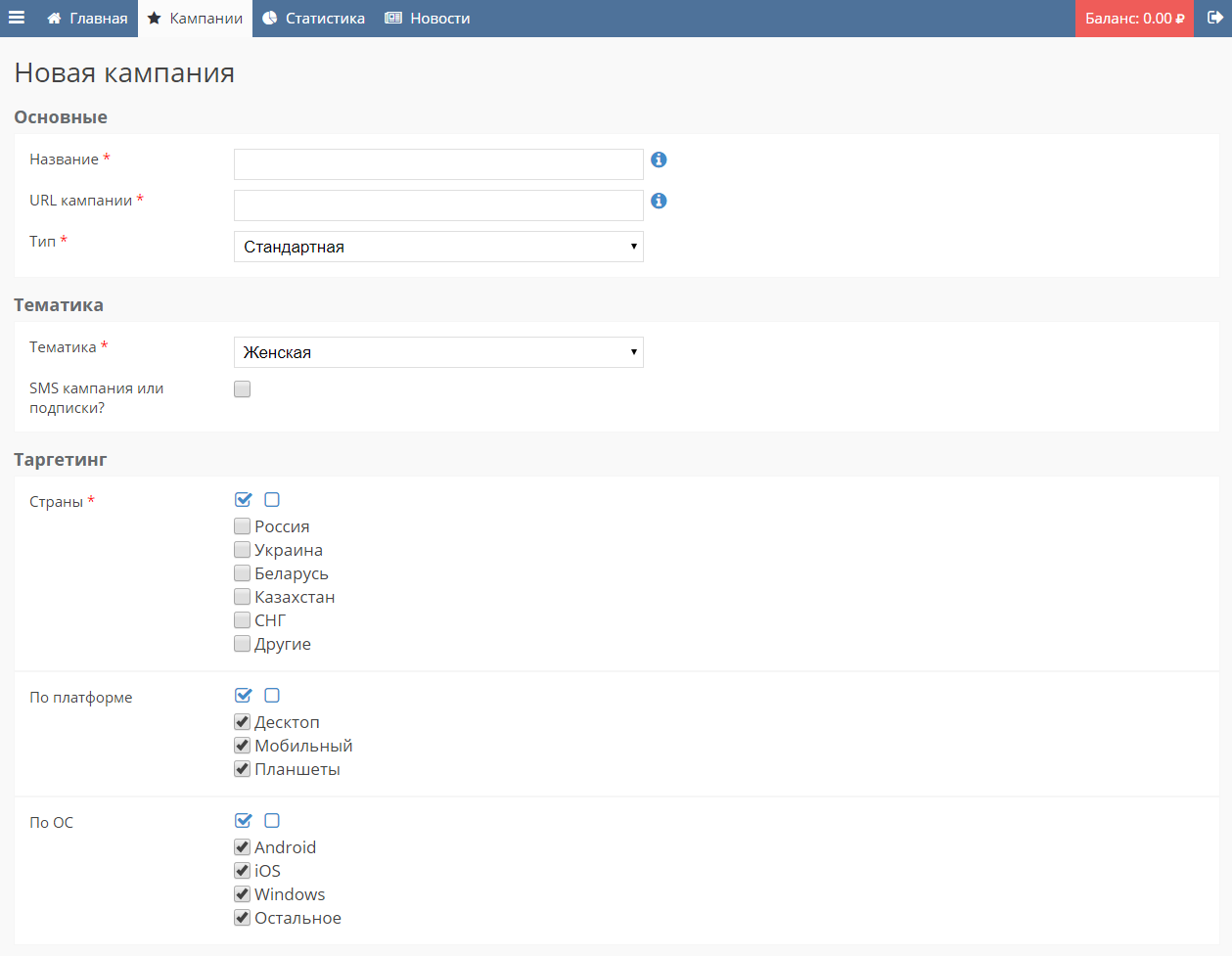Toggle SMS кампания или подписки checkbox
The height and width of the screenshot is (956, 1232).
tap(243, 389)
